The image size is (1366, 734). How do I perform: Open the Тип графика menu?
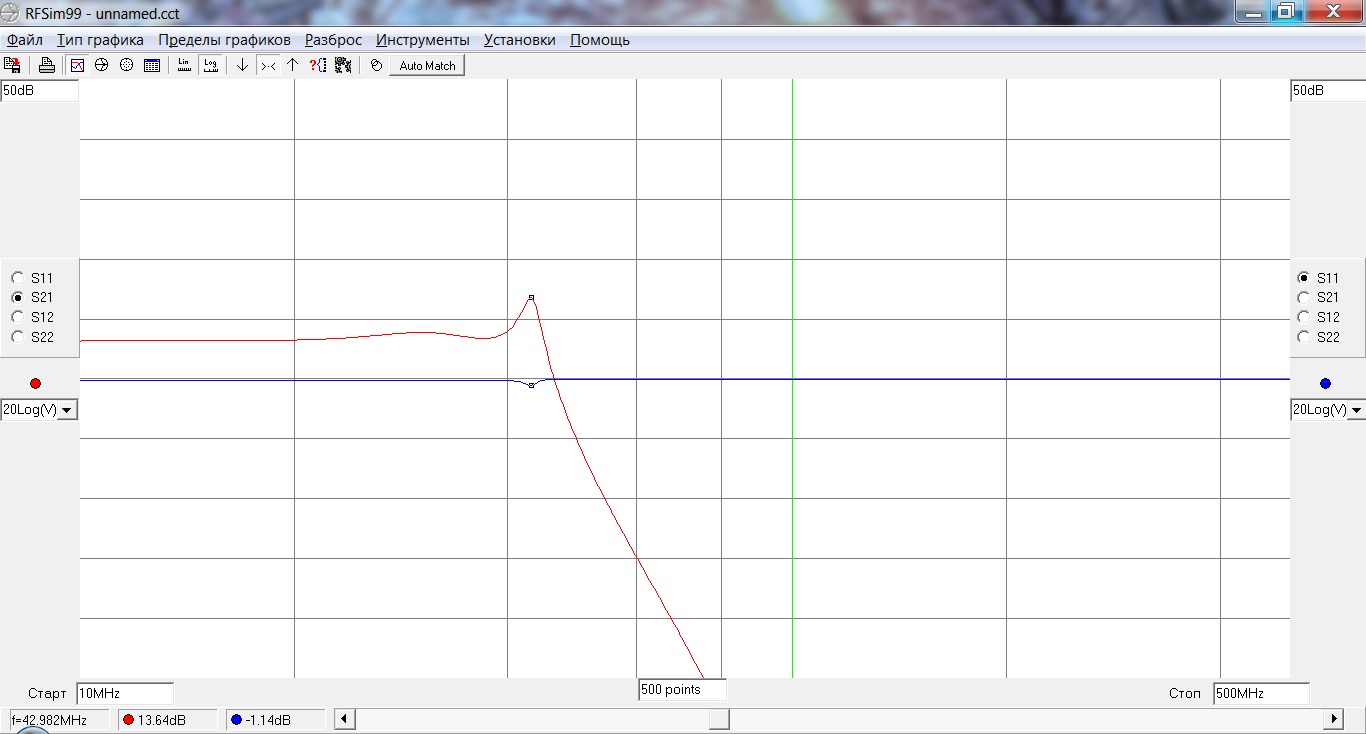(x=100, y=40)
